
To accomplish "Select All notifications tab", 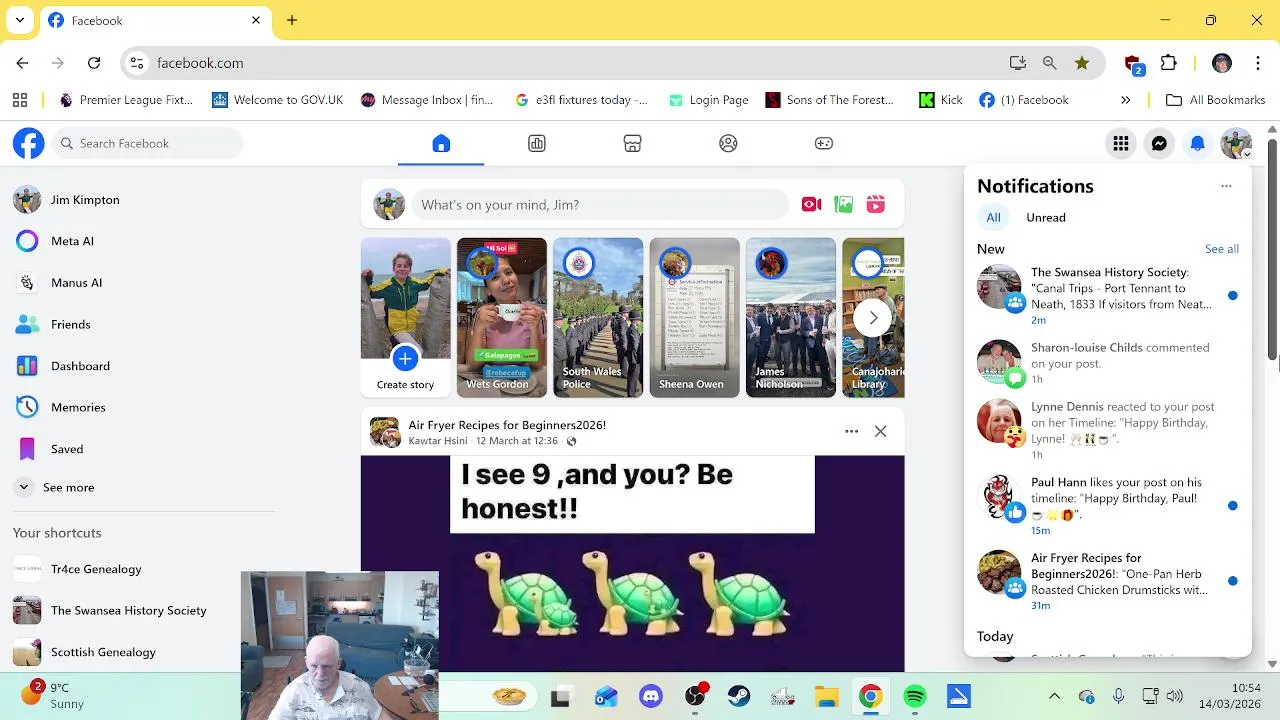I will tap(993, 218).
